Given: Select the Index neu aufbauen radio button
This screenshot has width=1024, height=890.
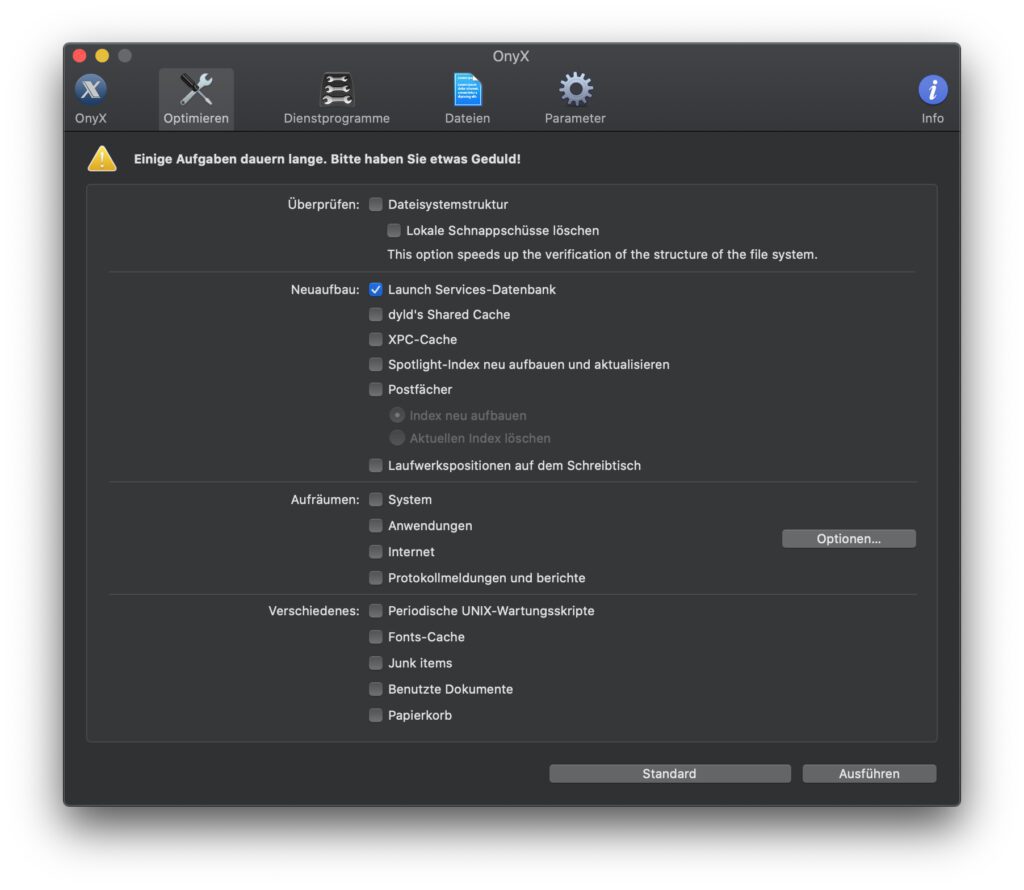Looking at the screenshot, I should tap(397, 415).
